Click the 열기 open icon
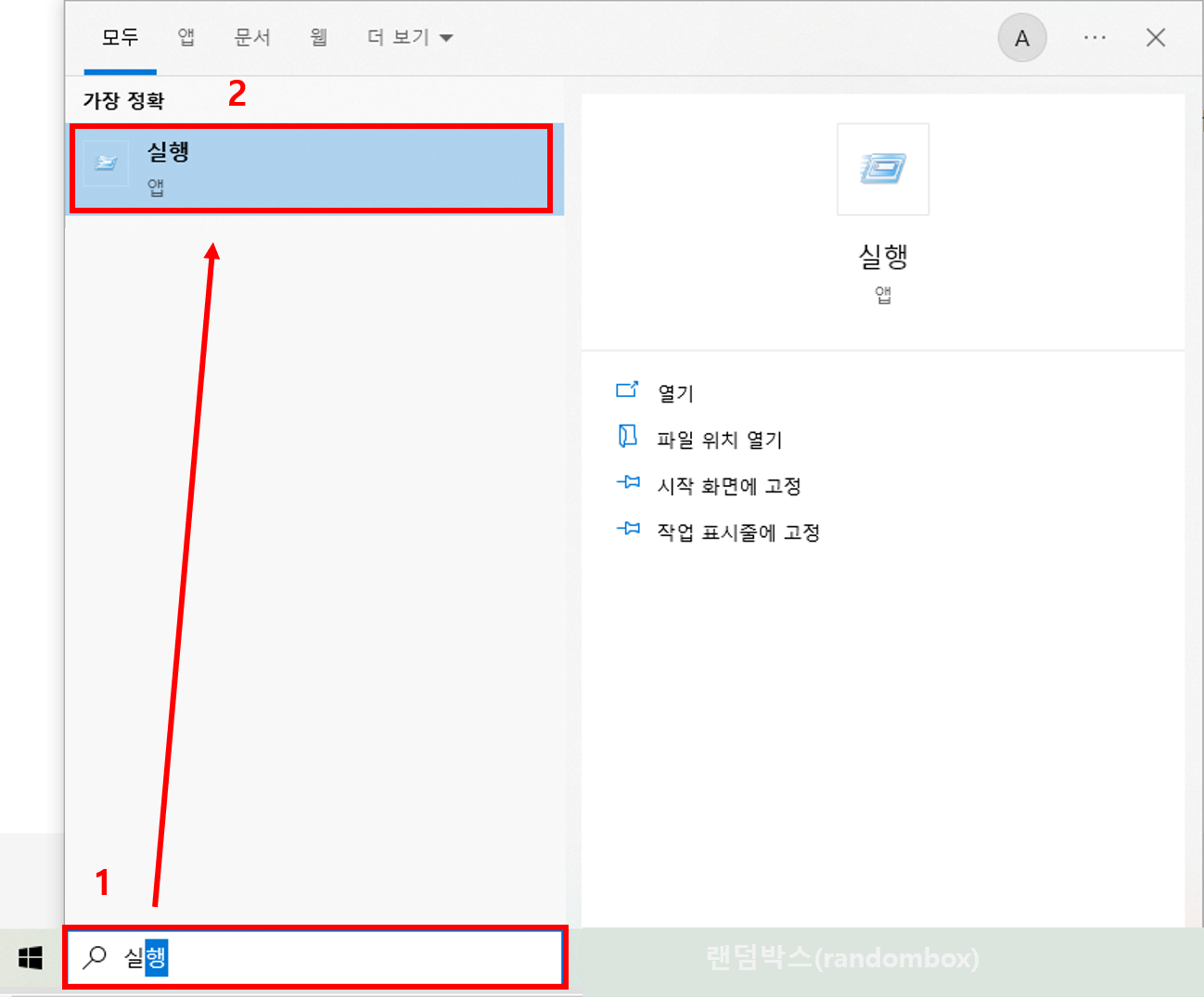Viewport: 1204px width, 997px height. click(x=628, y=390)
